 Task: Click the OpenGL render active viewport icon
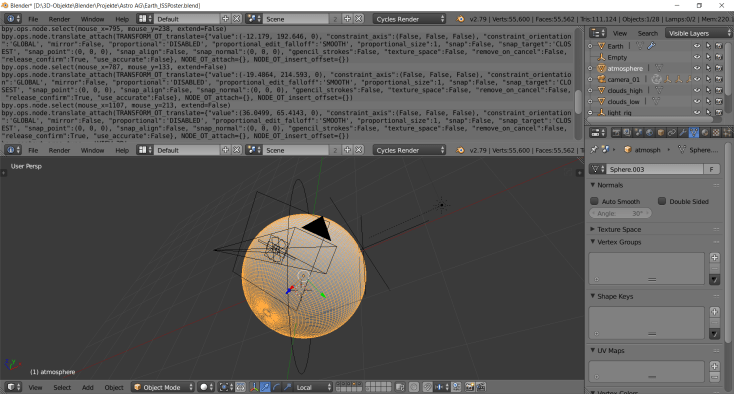click(470, 387)
